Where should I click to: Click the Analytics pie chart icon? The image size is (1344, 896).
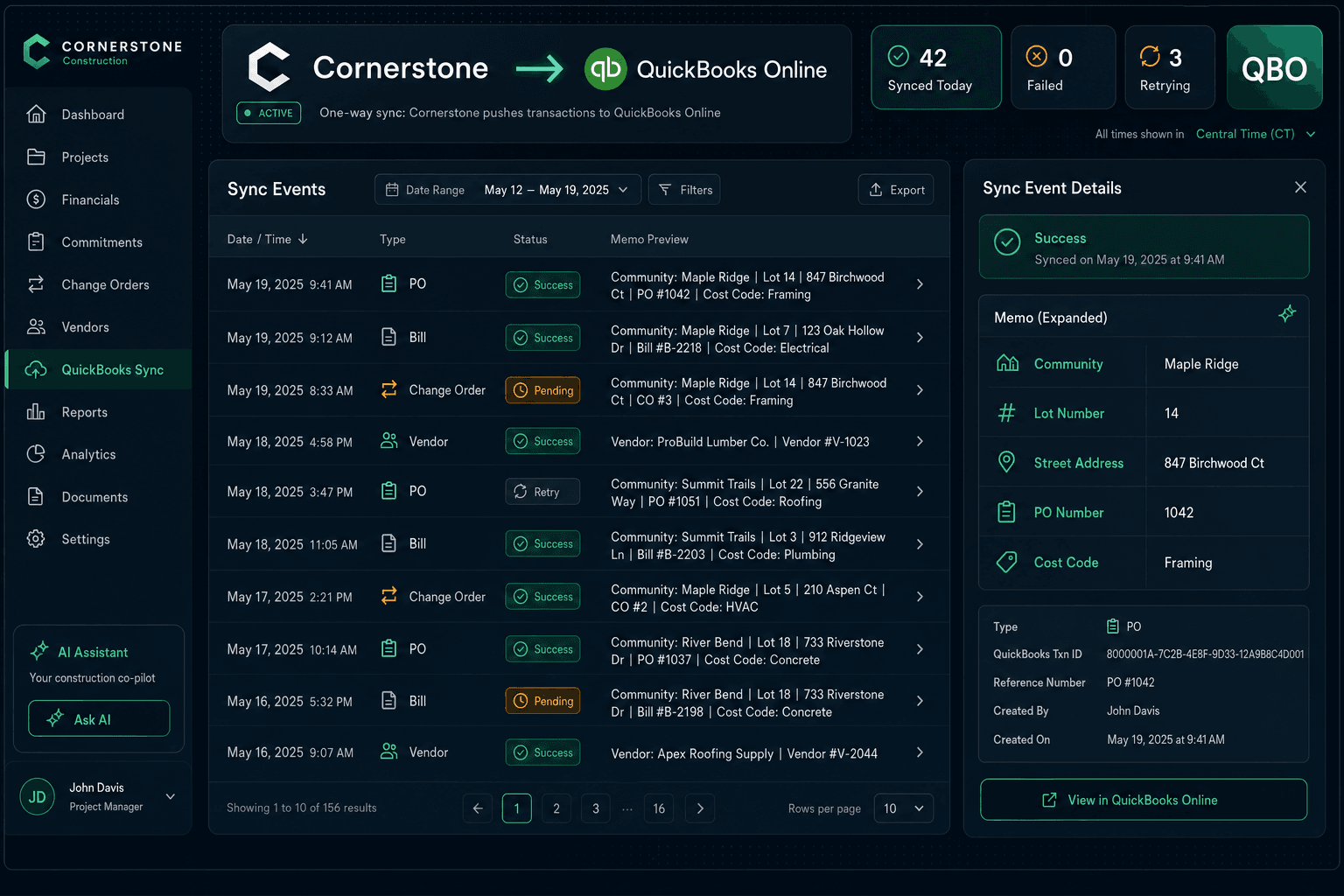click(36, 454)
